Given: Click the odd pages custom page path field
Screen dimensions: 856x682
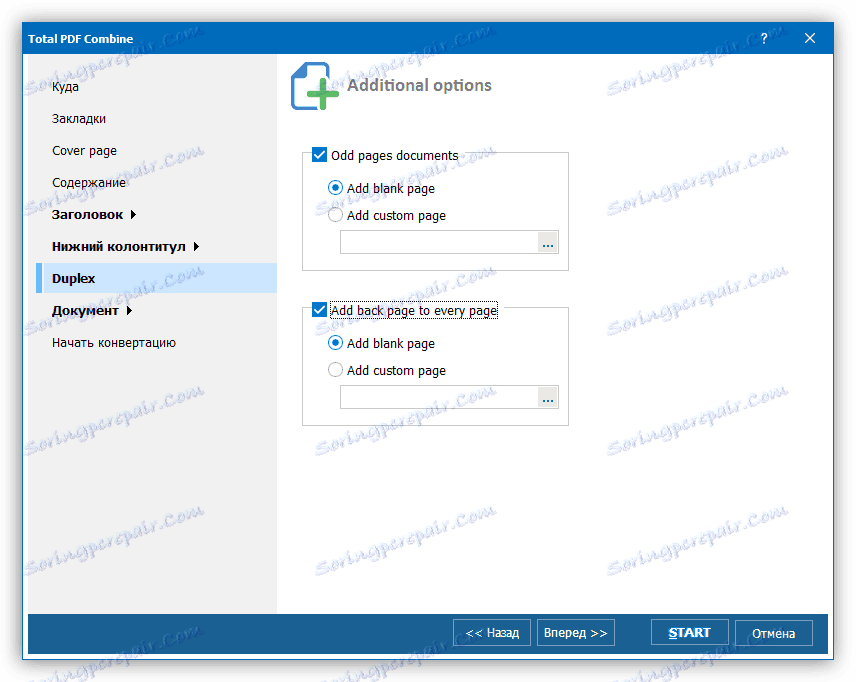Looking at the screenshot, I should (x=439, y=242).
